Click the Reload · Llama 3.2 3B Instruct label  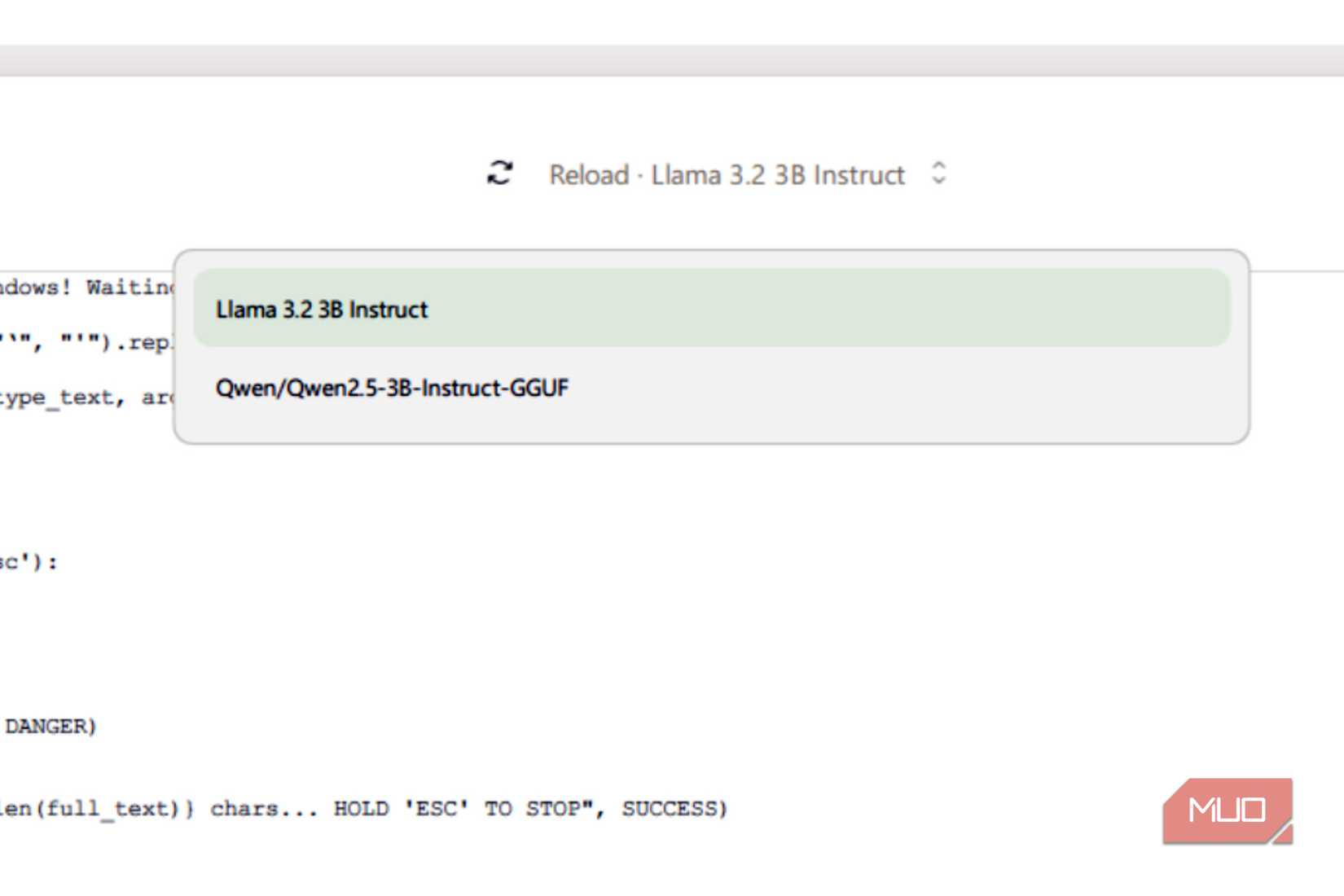727,174
